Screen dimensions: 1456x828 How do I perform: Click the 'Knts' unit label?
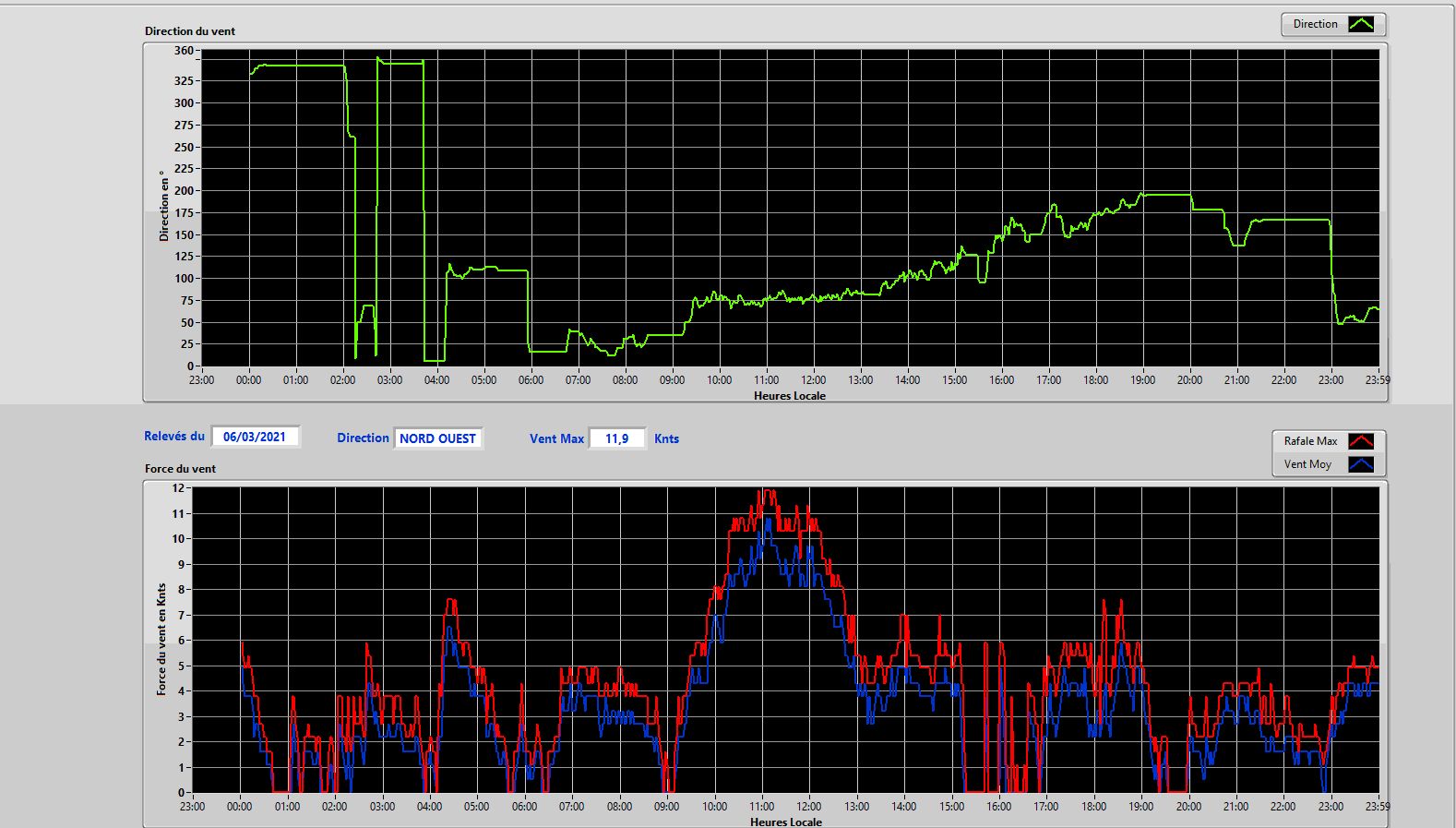666,438
